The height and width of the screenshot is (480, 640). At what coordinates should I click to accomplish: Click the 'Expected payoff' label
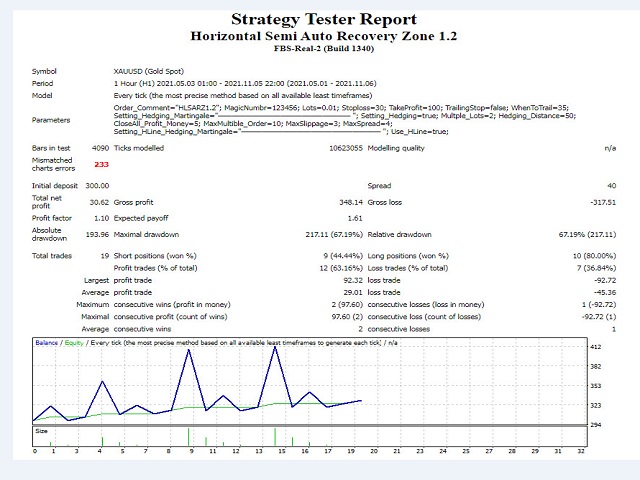click(x=141, y=218)
